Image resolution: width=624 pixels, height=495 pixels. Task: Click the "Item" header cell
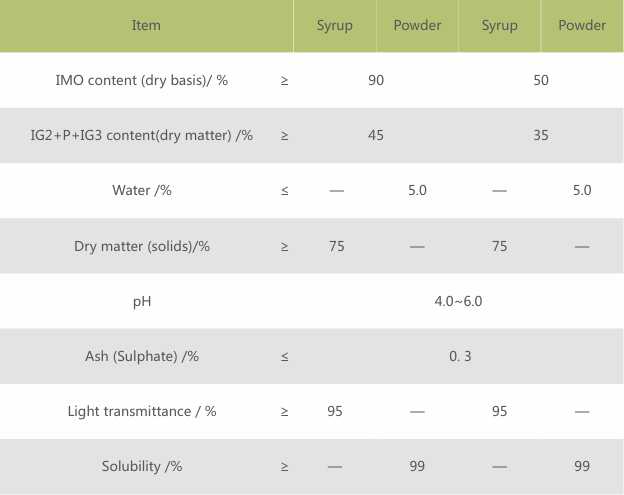pos(146,25)
